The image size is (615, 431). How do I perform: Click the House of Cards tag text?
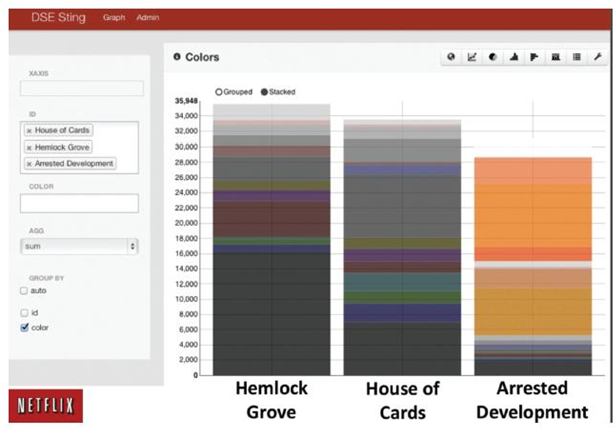point(62,130)
